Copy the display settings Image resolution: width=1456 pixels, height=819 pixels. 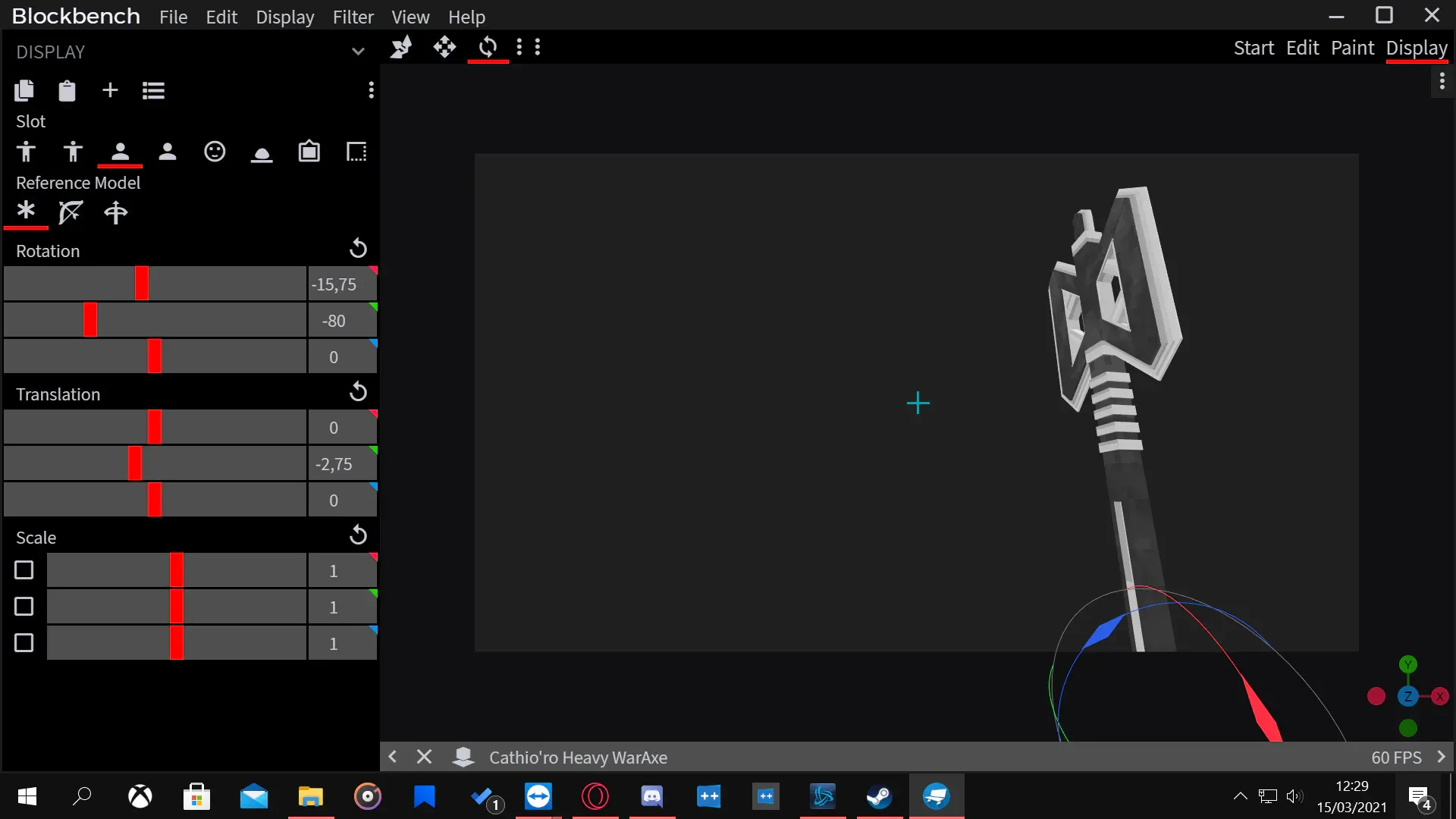(24, 91)
